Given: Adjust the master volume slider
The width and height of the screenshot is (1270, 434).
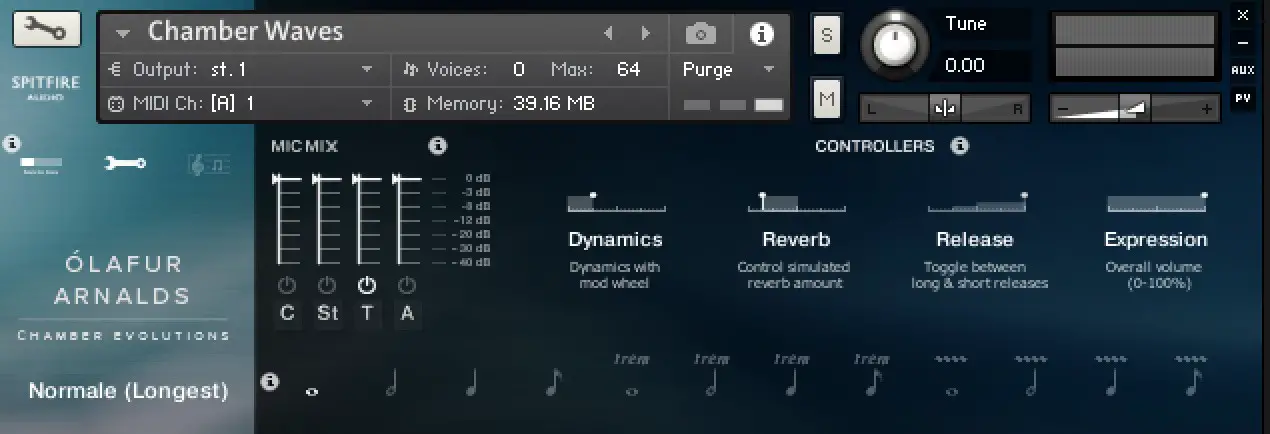Looking at the screenshot, I should tap(1136, 108).
